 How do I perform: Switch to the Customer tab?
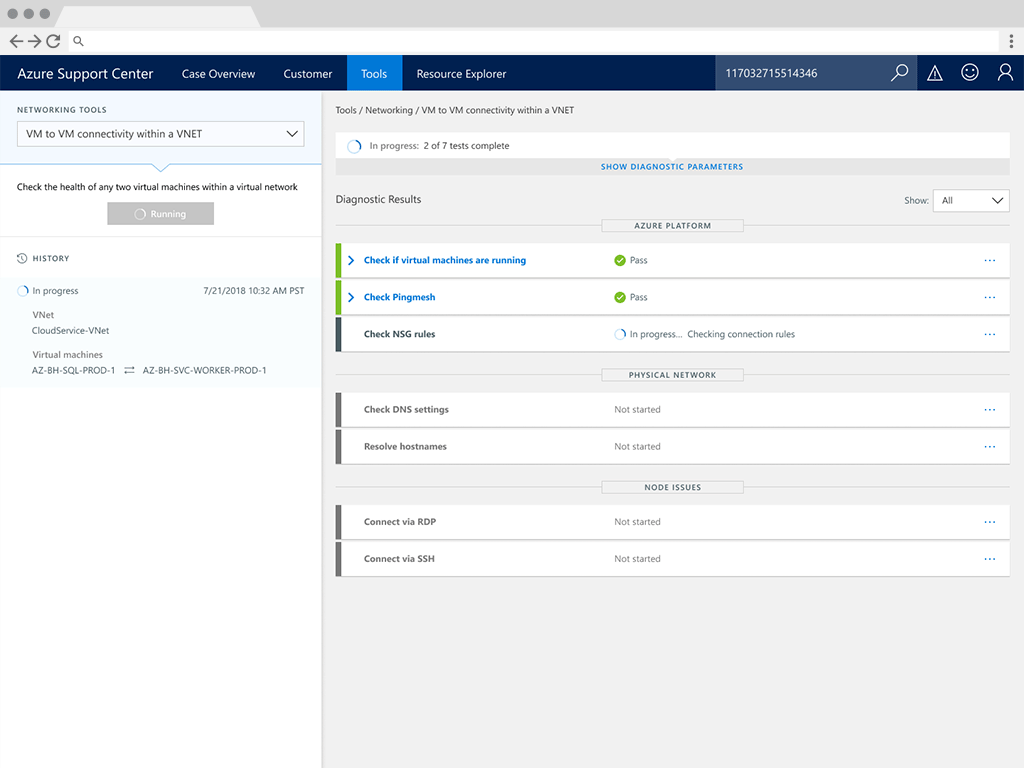pyautogui.click(x=308, y=74)
